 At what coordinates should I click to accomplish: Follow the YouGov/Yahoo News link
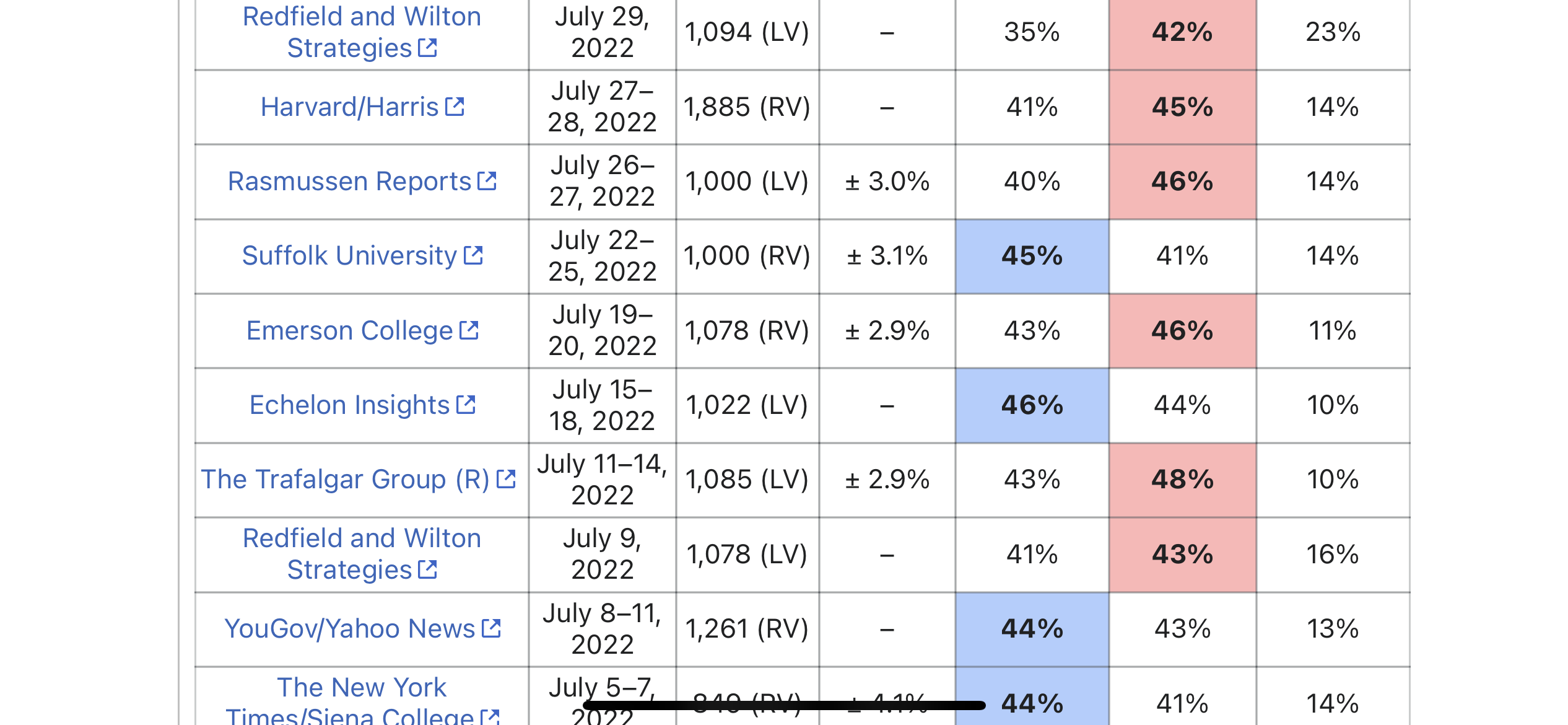[x=349, y=628]
